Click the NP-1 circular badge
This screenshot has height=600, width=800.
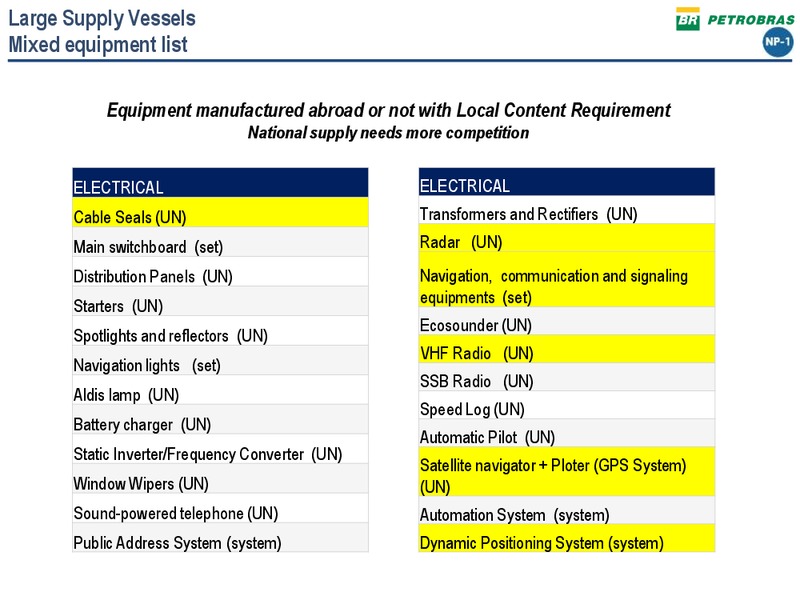[778, 42]
